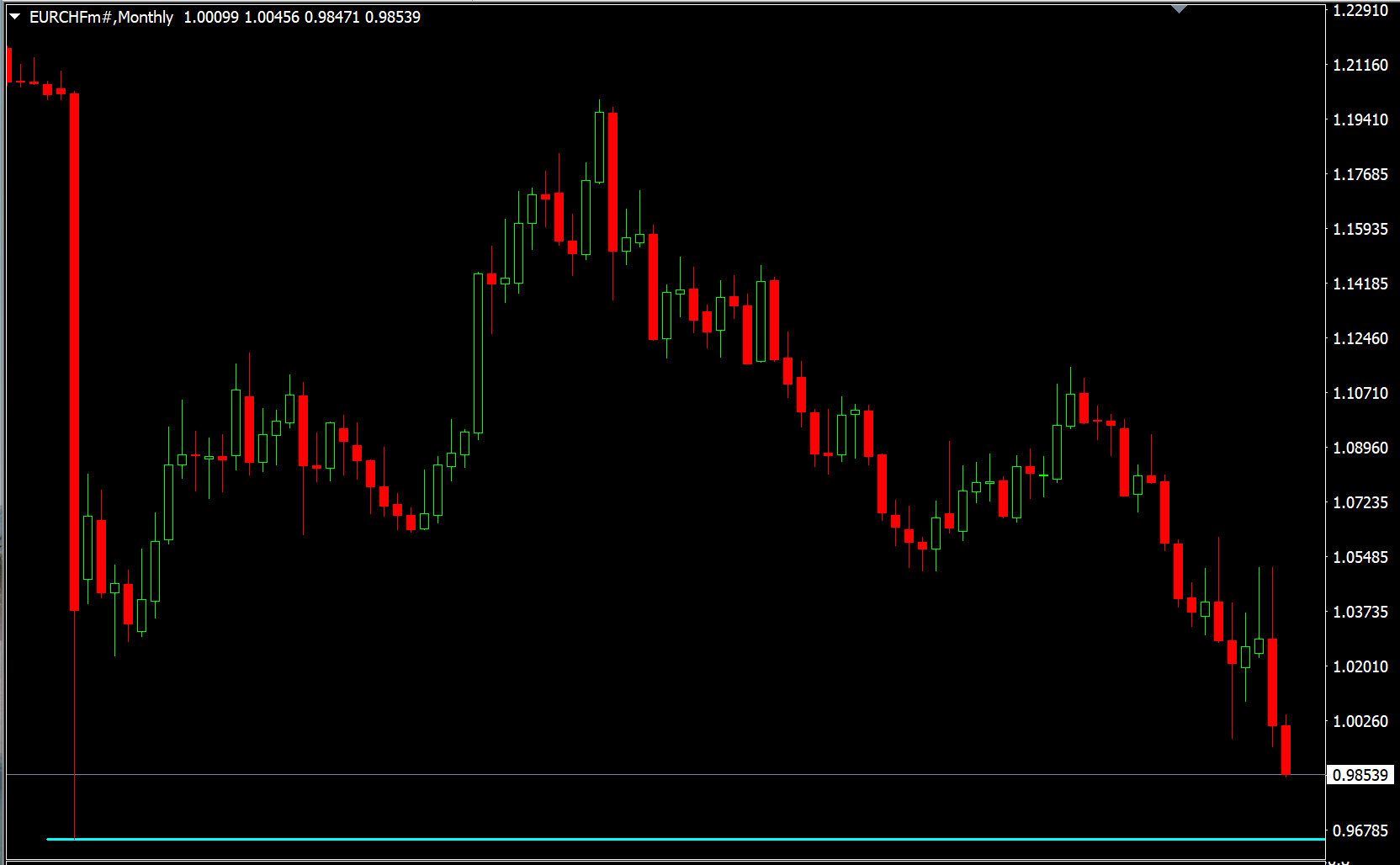
Task: Click the tall hollow breakout candle crossing 1.12460
Action: [x=478, y=353]
